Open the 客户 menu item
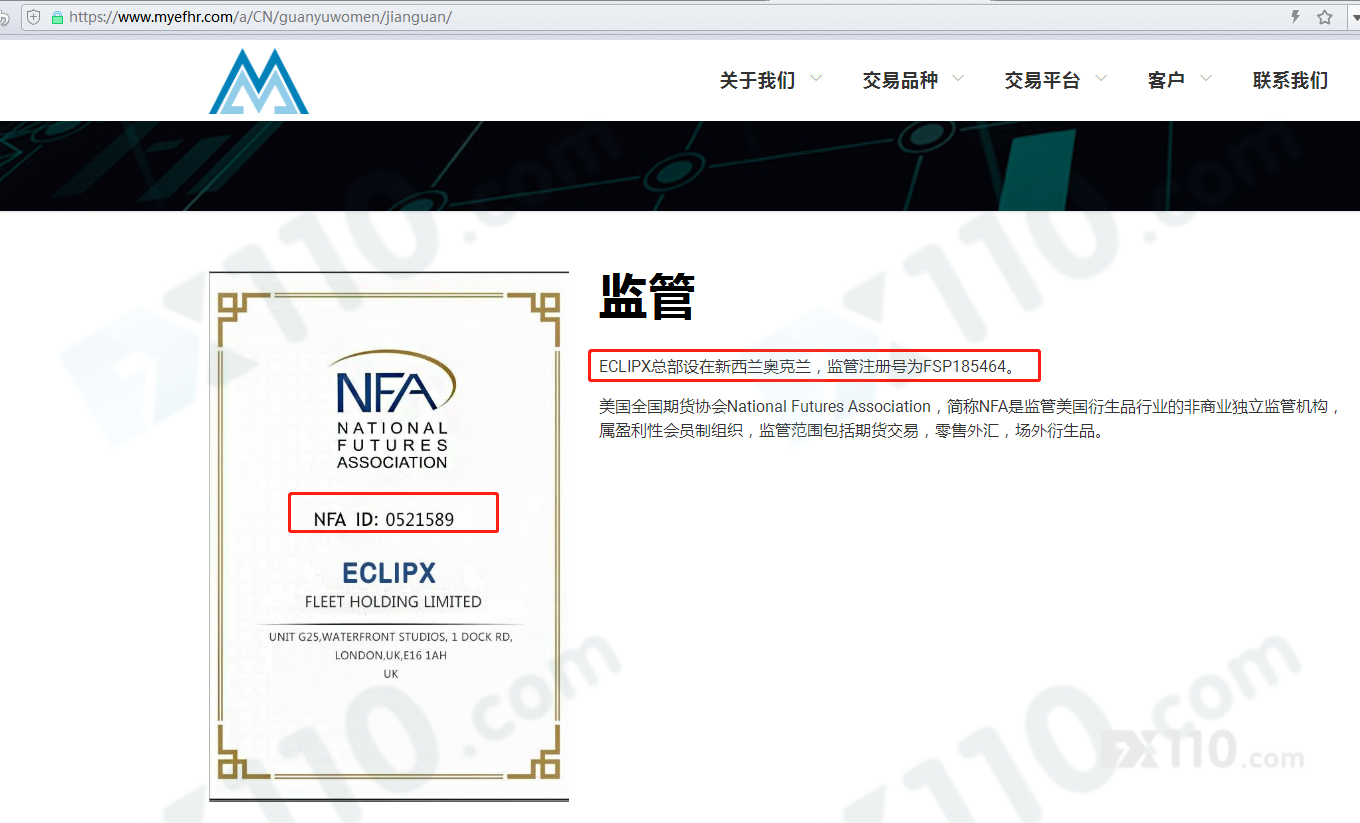 (x=1166, y=80)
